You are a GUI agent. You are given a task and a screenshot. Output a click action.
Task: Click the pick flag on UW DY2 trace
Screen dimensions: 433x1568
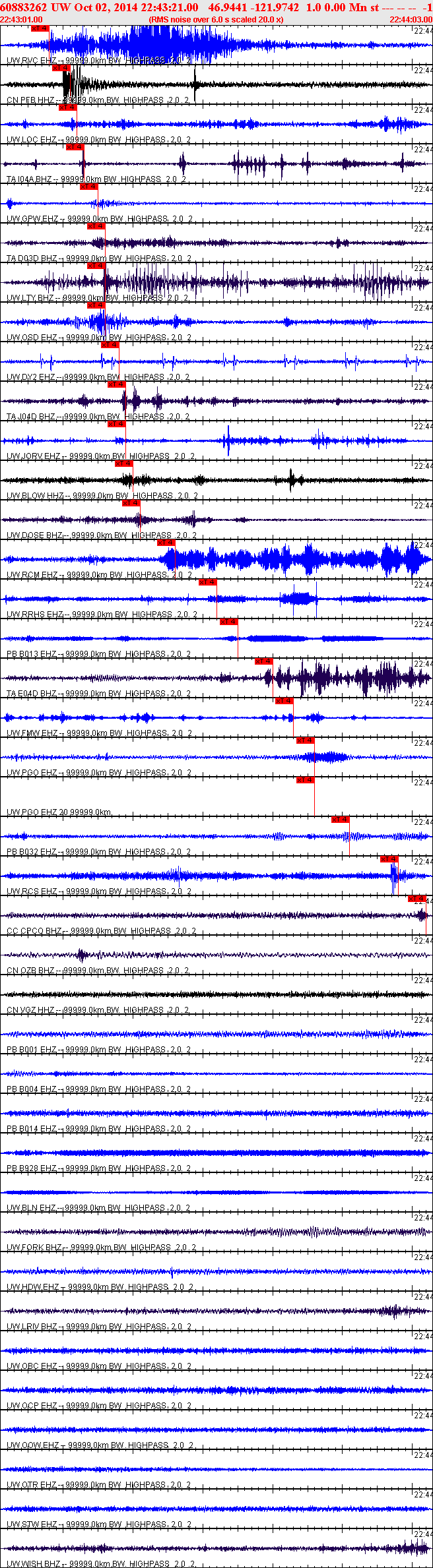click(x=110, y=345)
